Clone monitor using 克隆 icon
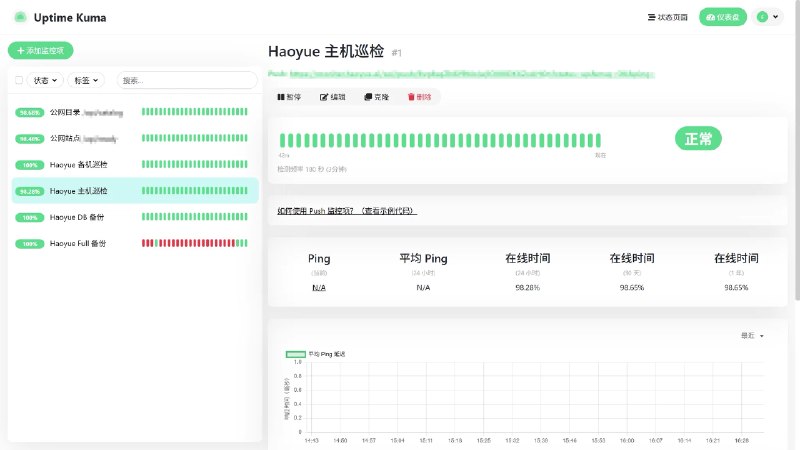 [x=377, y=97]
